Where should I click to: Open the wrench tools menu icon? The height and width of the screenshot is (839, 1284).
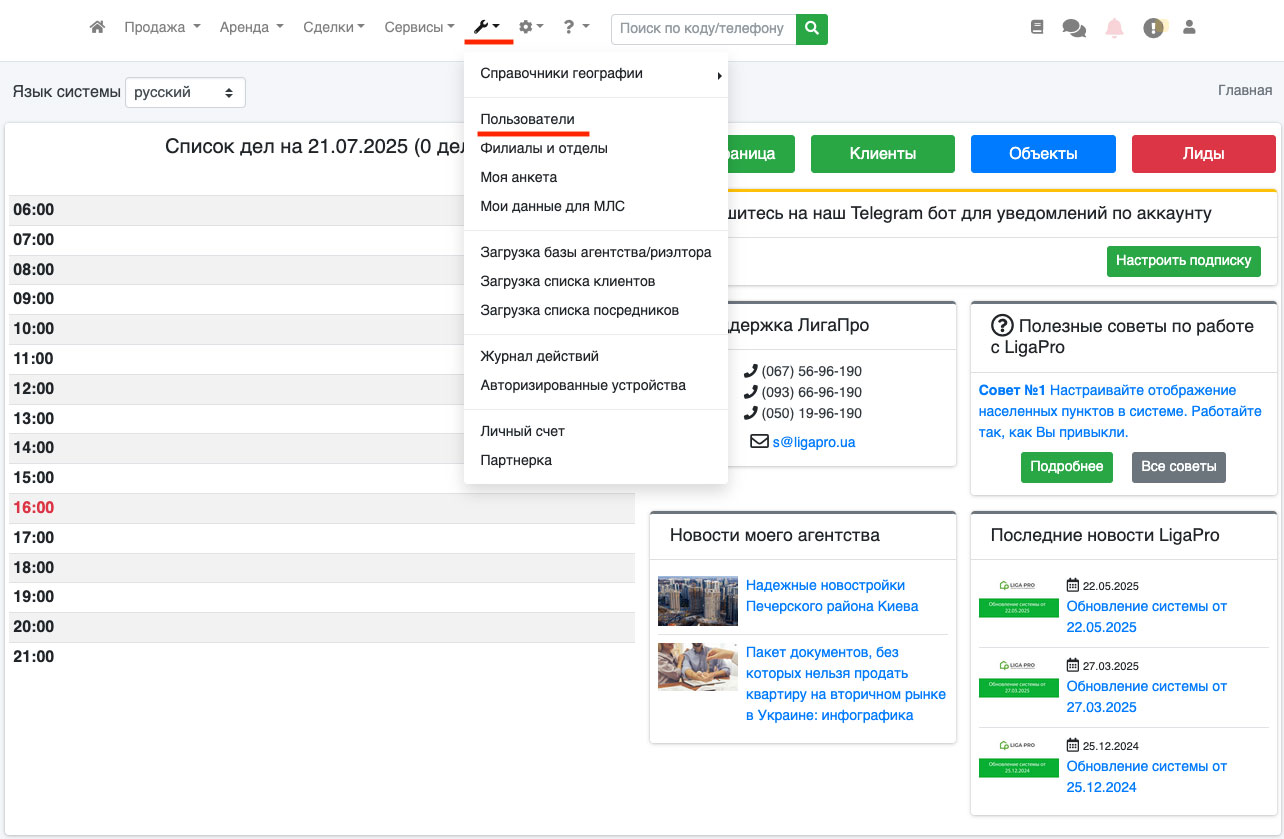487,28
